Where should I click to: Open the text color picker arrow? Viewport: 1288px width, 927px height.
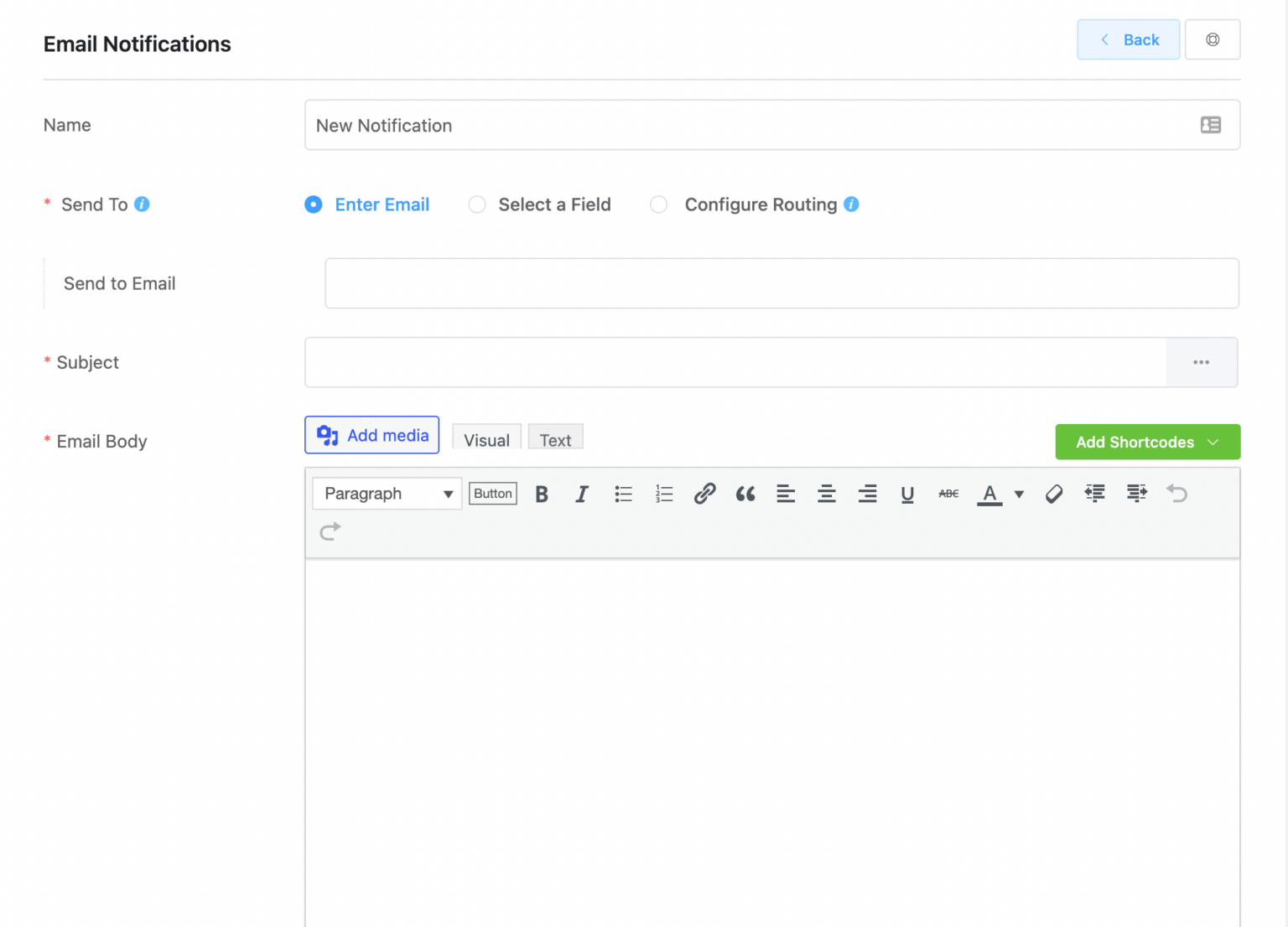pyautogui.click(x=1018, y=494)
